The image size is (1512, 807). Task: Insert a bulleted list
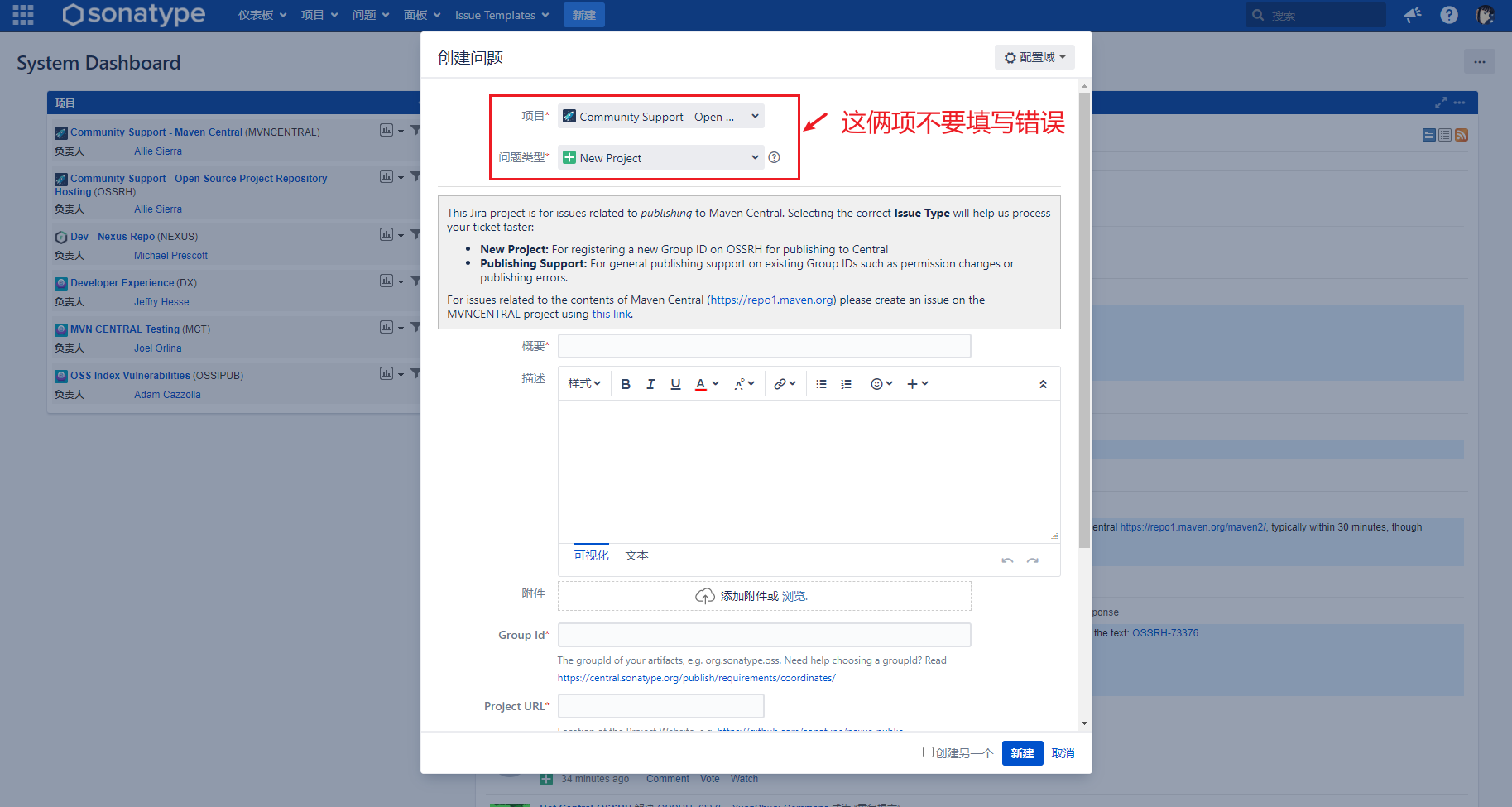[x=821, y=384]
